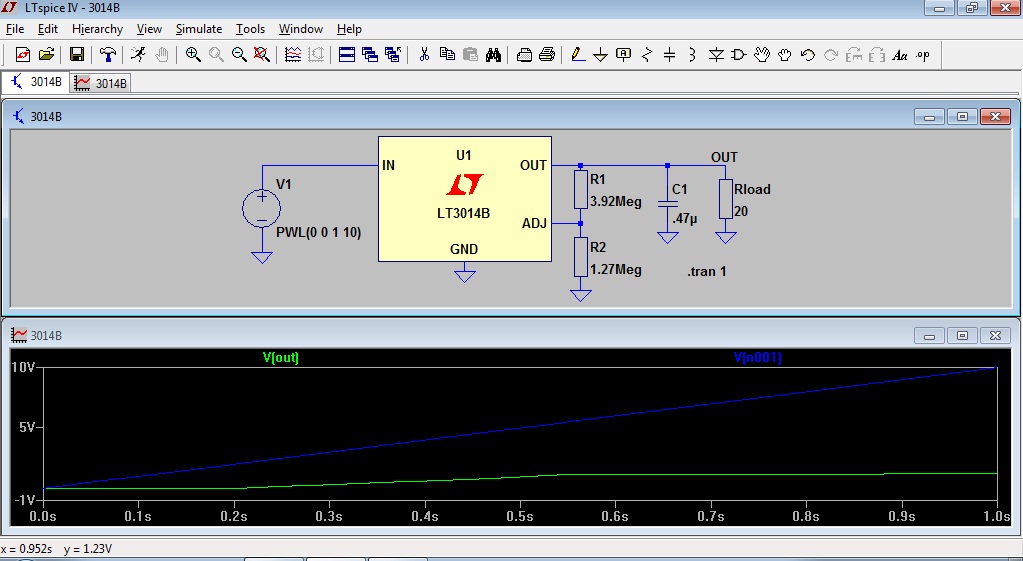Image resolution: width=1023 pixels, height=561 pixels.
Task: Undo the last action
Action: pos(808,55)
